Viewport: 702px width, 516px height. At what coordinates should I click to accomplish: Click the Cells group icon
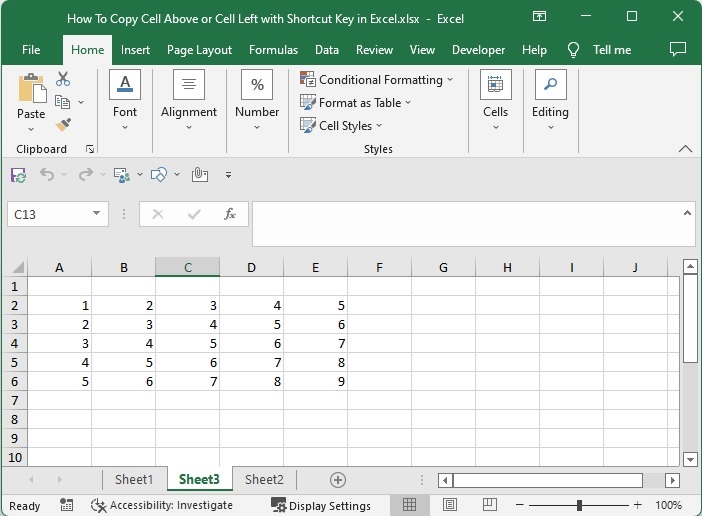(495, 86)
